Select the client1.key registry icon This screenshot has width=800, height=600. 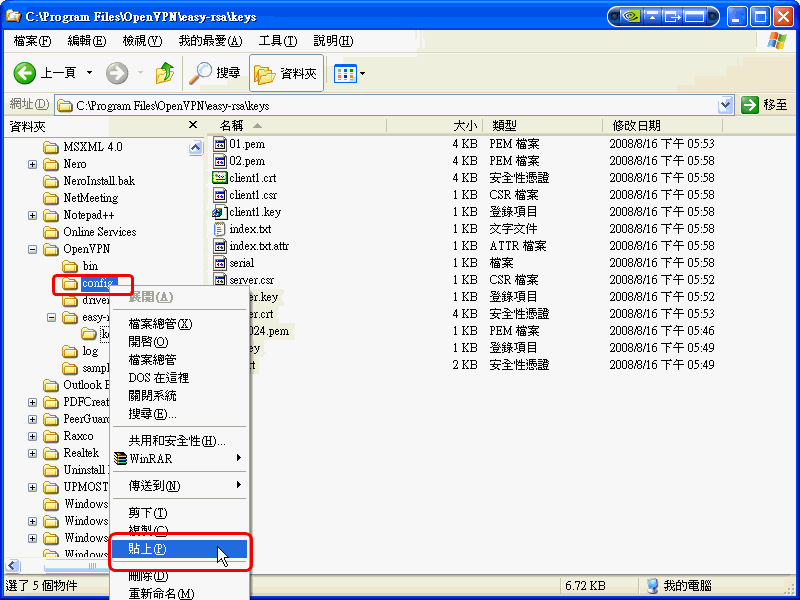coord(220,212)
